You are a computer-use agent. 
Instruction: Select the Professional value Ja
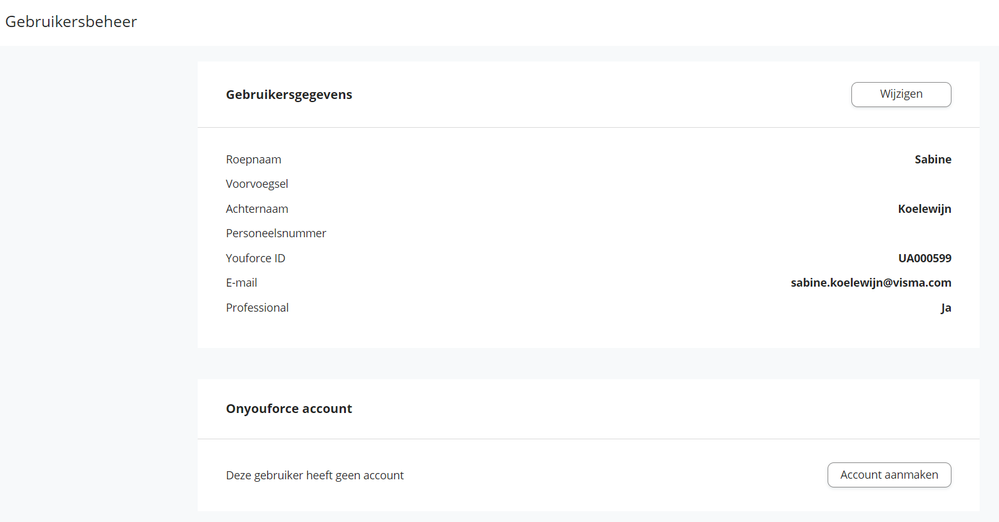[946, 308]
